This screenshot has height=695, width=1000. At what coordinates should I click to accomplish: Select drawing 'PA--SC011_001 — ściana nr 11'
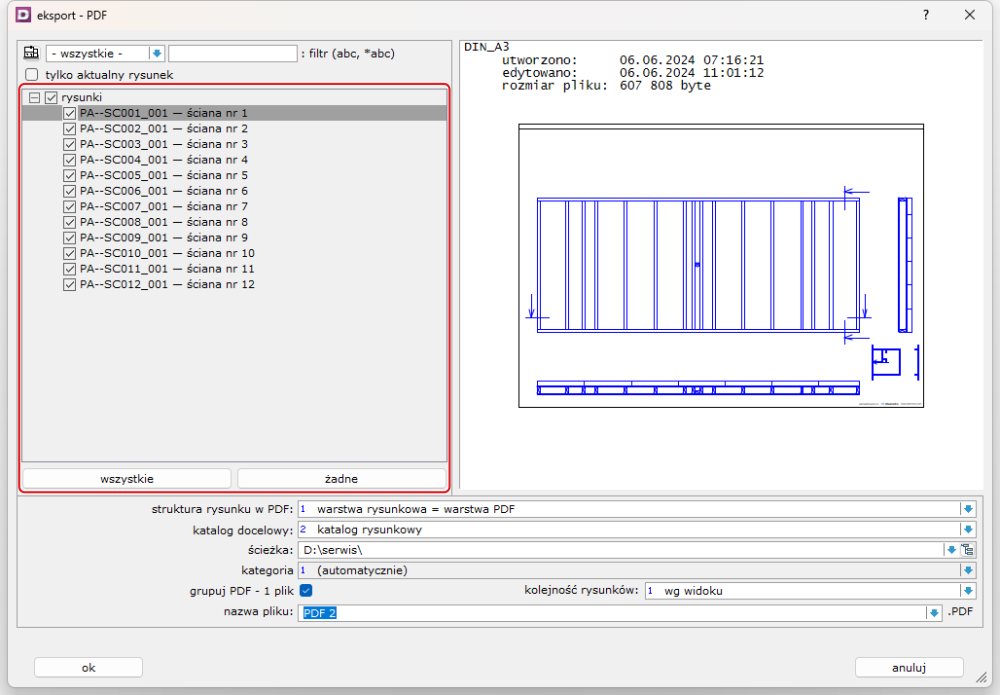tap(167, 269)
